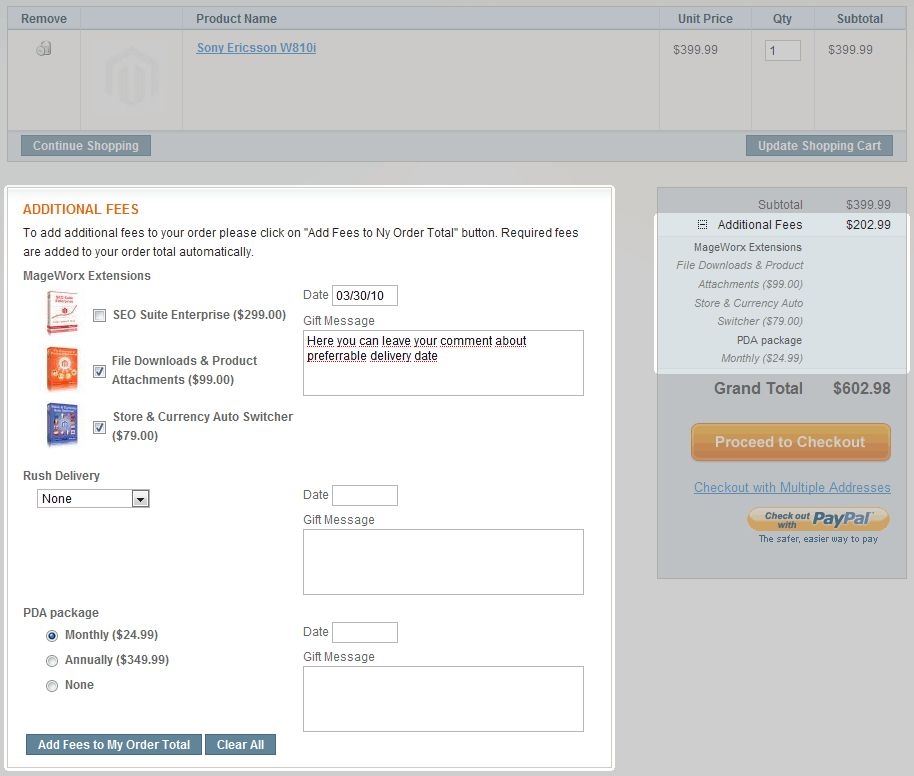Select the Monthly ($24.99) PDA package

click(52, 635)
